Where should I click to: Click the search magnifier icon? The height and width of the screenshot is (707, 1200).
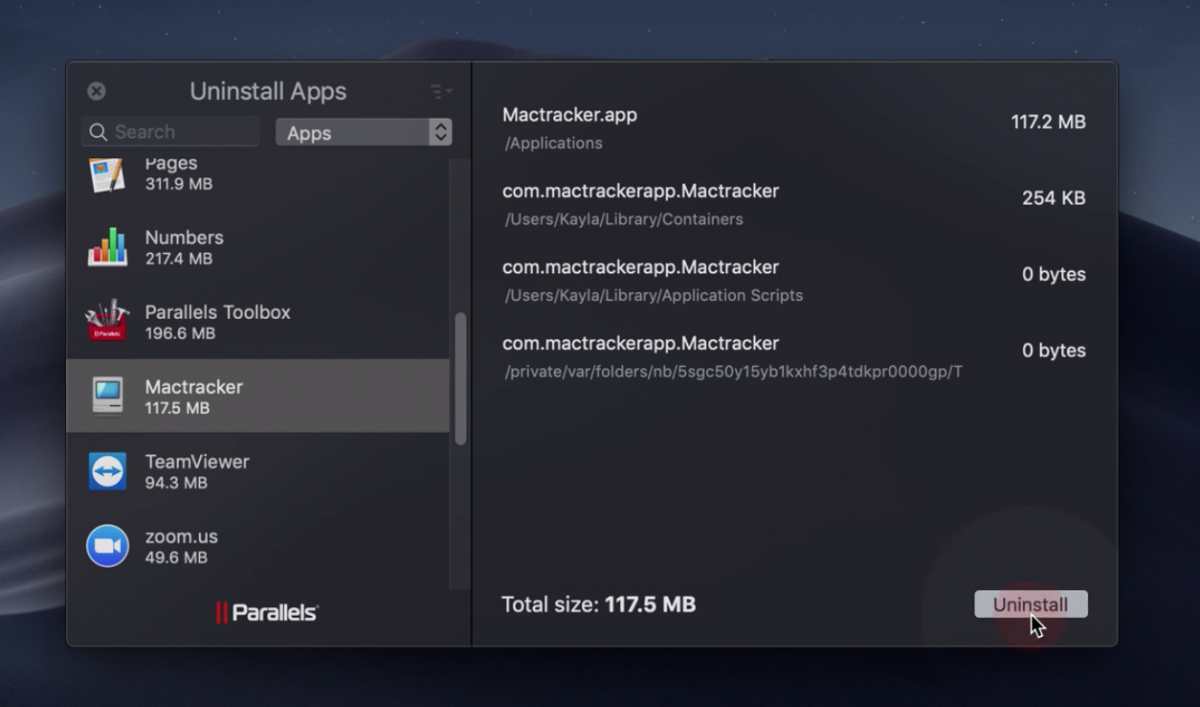98,132
